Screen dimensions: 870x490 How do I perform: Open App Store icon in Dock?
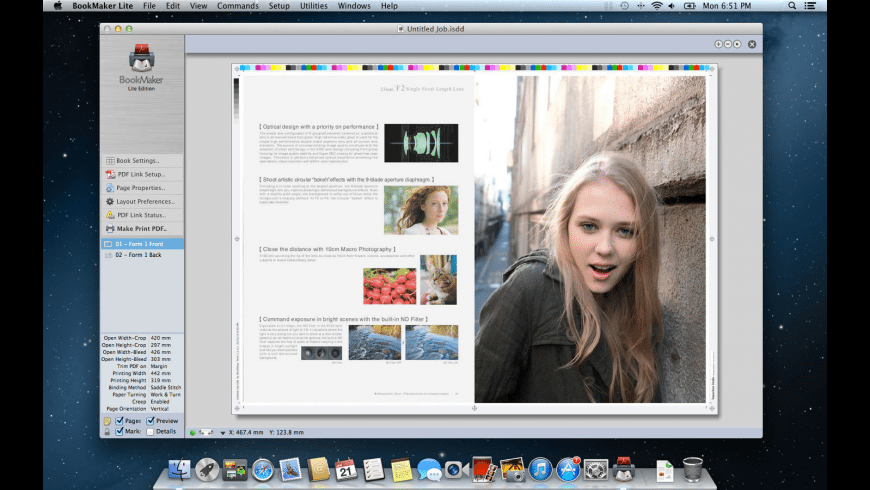(568, 470)
